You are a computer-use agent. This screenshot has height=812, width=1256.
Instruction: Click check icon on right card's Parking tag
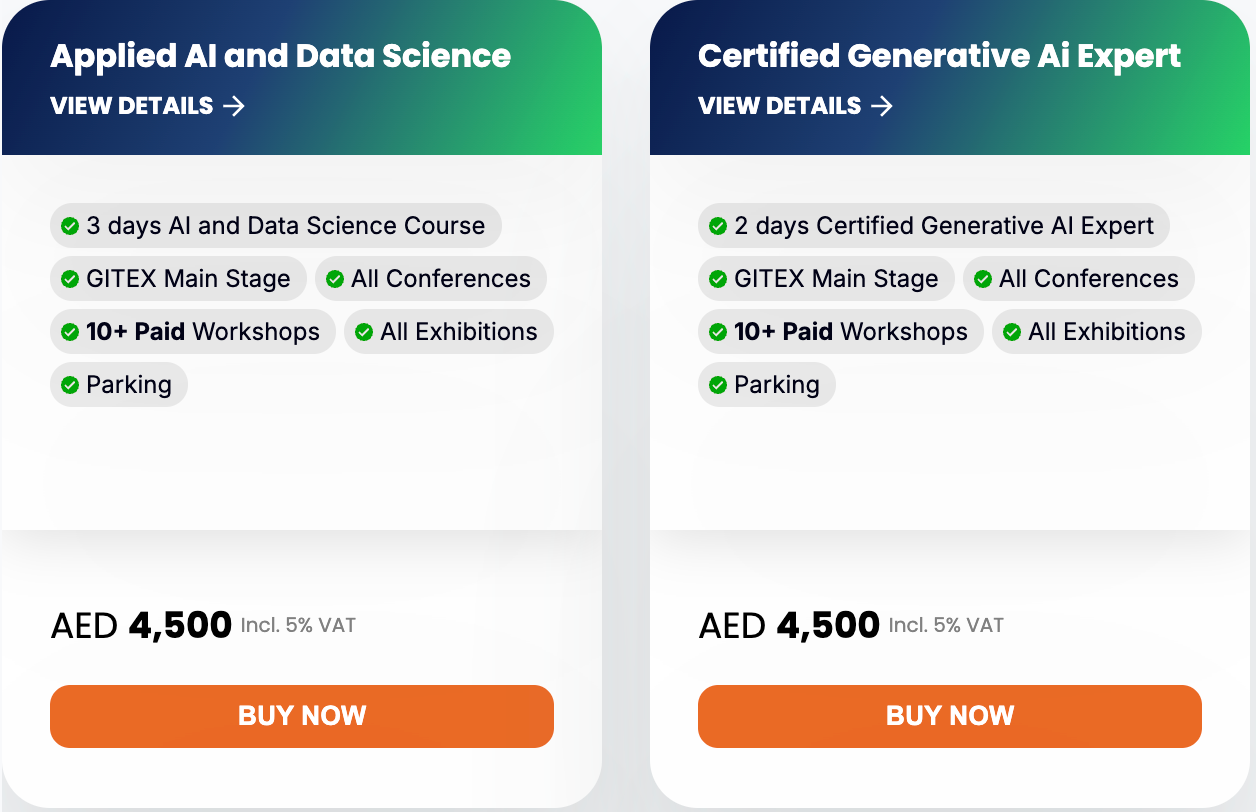(718, 385)
